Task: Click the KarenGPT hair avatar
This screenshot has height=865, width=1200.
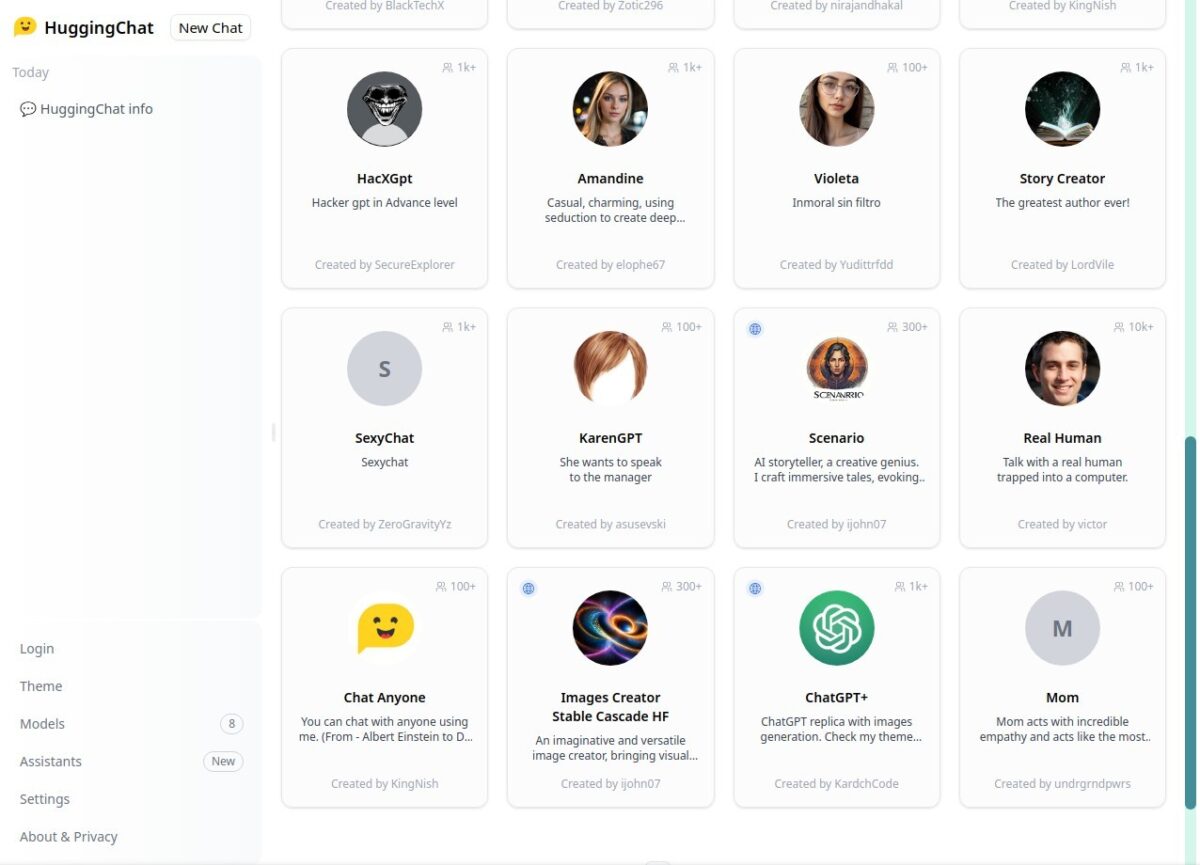Action: coord(610,369)
